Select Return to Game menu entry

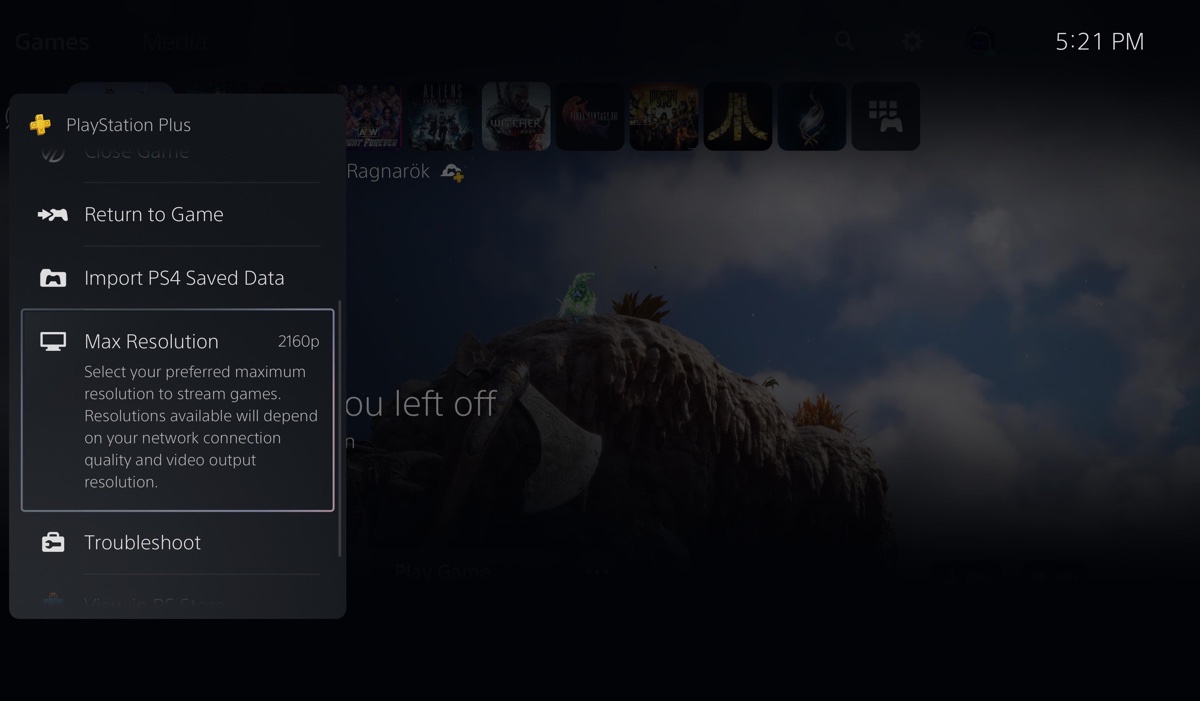point(178,214)
